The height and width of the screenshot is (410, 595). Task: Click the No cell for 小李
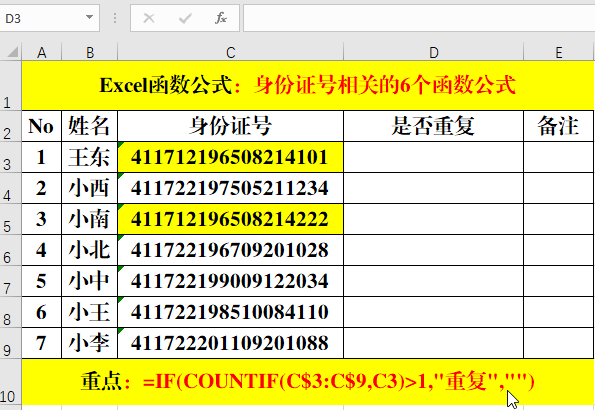pyautogui.click(x=42, y=343)
